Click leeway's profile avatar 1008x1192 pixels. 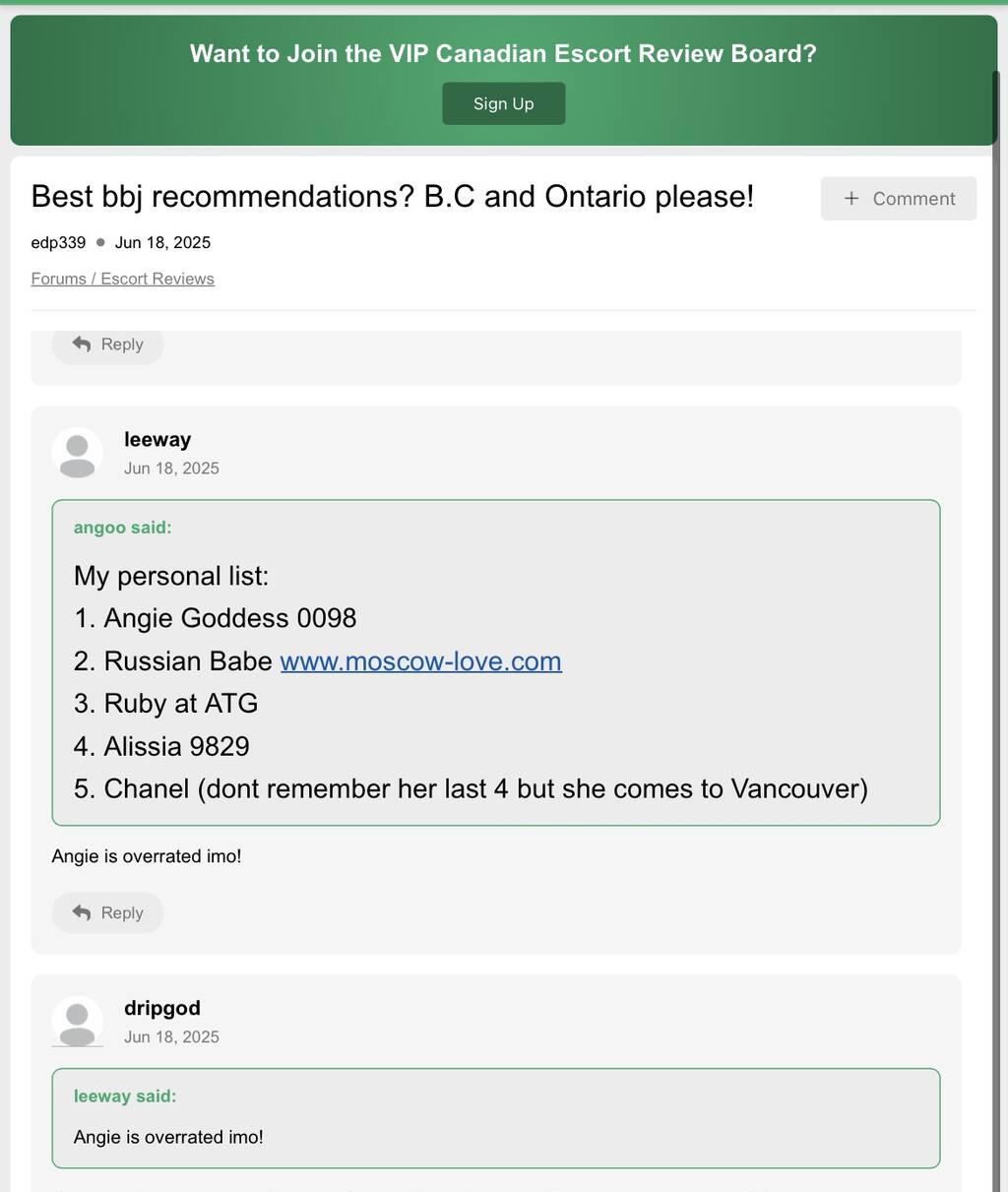77,453
